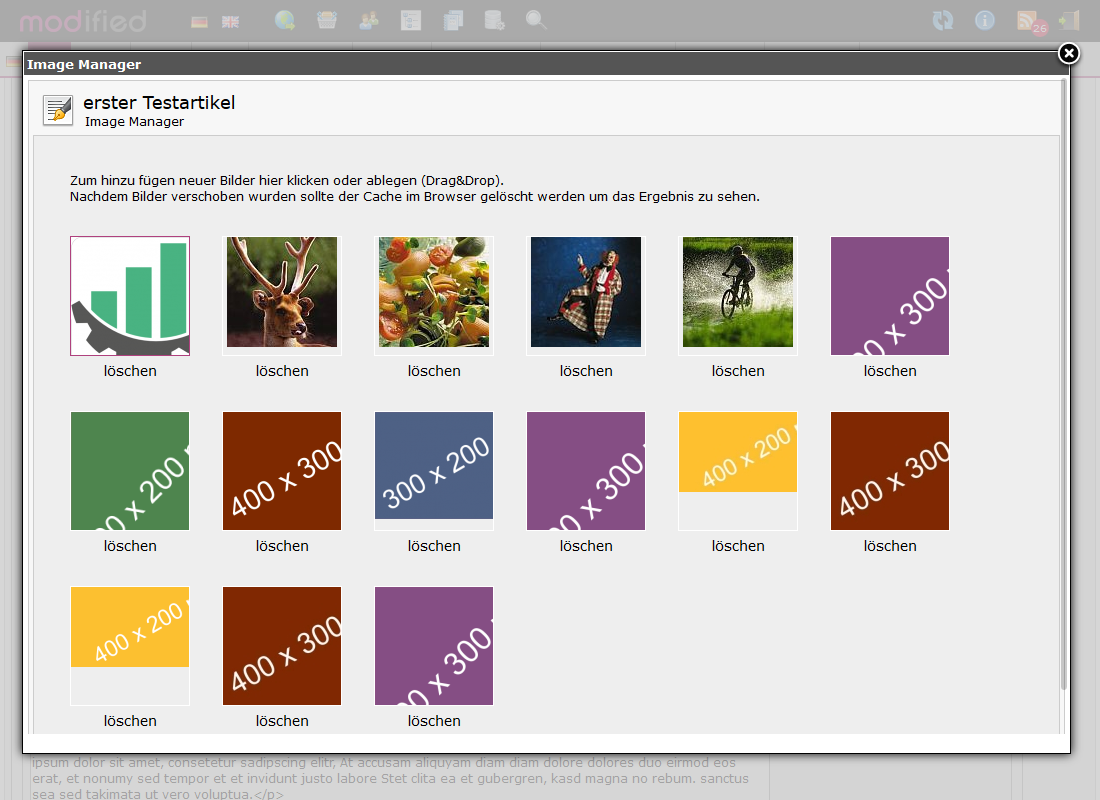Open the content pages icon
The height and width of the screenshot is (800, 1100).
[453, 20]
